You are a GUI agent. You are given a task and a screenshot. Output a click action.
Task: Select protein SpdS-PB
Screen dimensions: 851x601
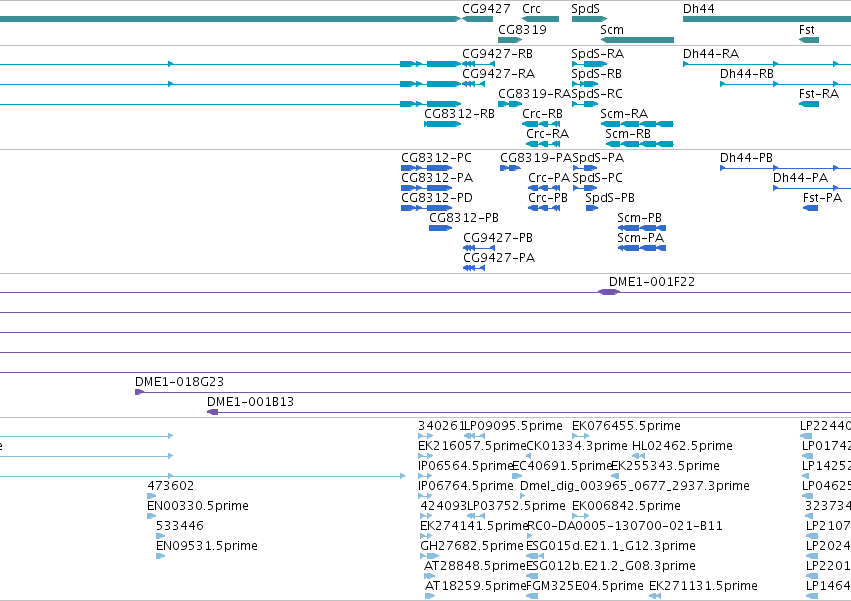click(610, 198)
